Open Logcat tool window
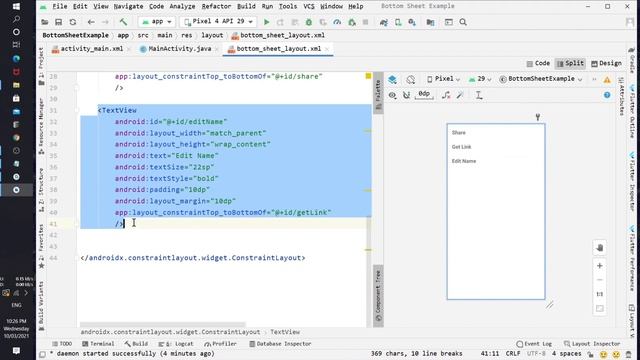The height and width of the screenshot is (360, 640). (176, 344)
